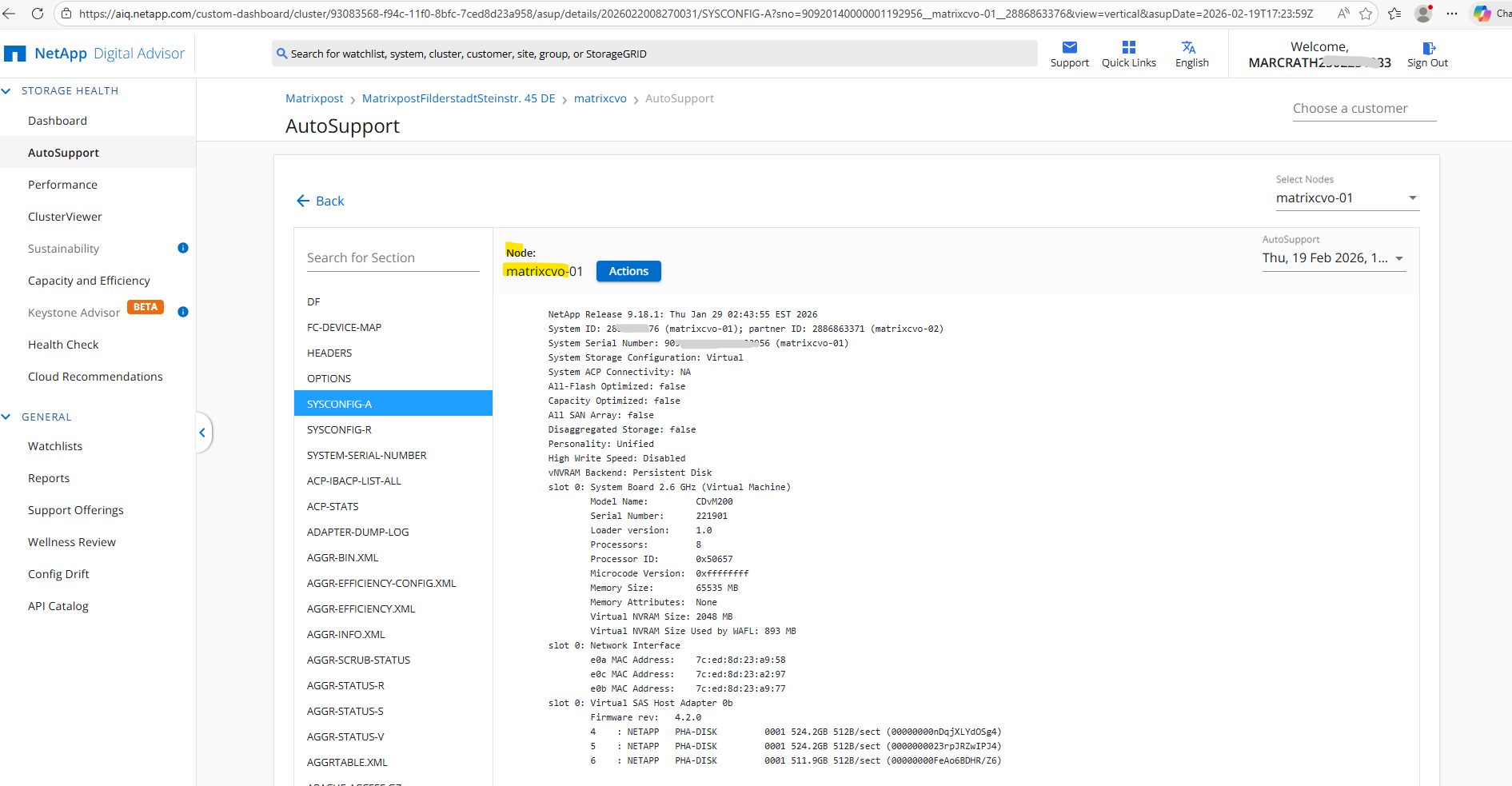Click the blue Actions button
The height and width of the screenshot is (786, 1512).
click(x=628, y=271)
